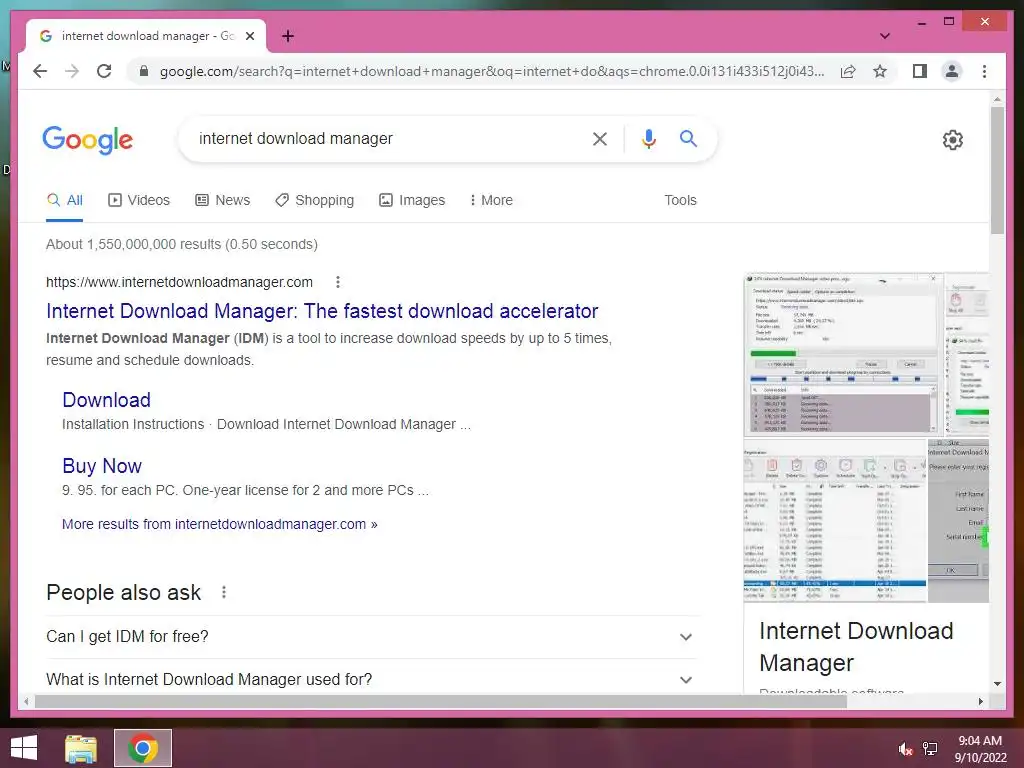Viewport: 1024px width, 768px height.
Task: Switch to Videos results
Action: (139, 200)
